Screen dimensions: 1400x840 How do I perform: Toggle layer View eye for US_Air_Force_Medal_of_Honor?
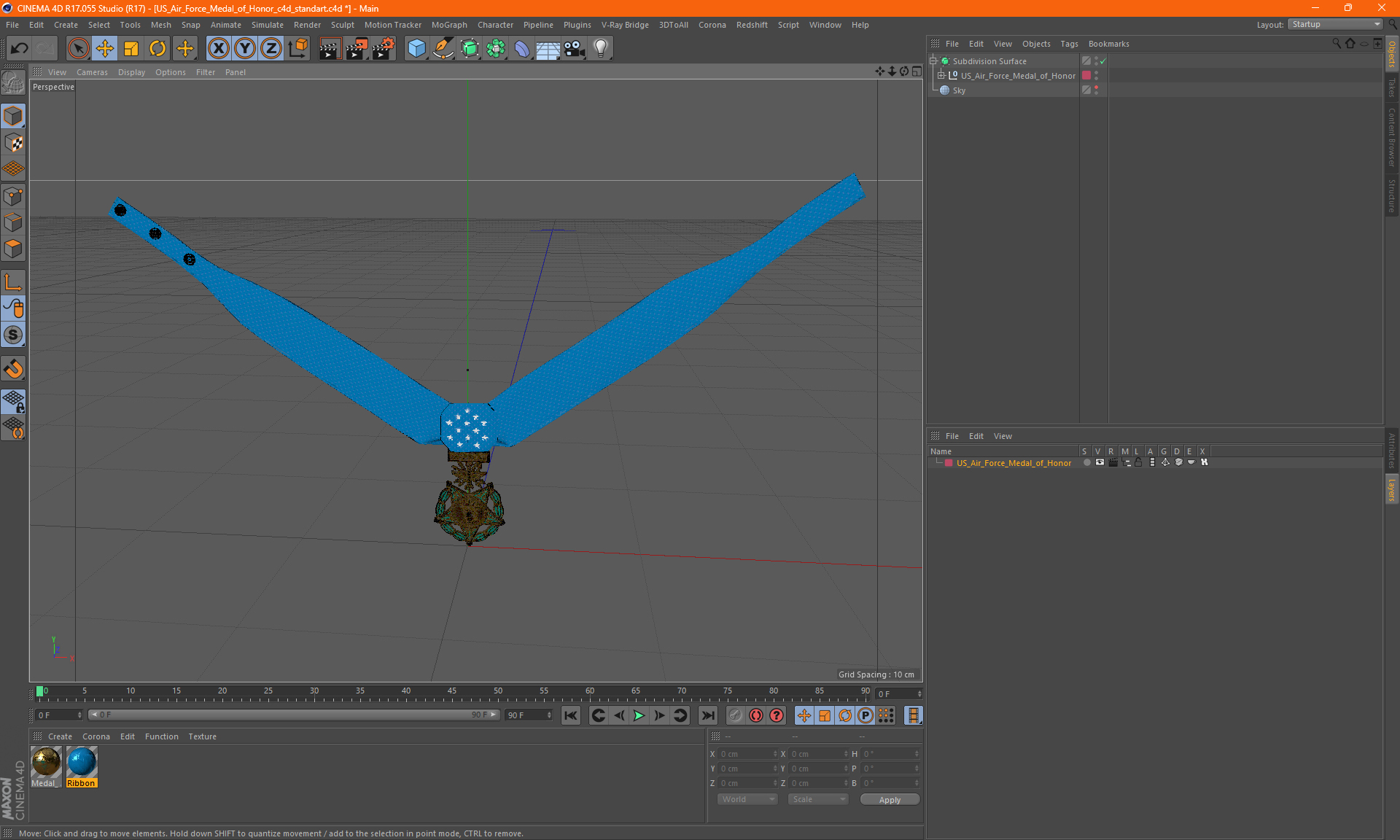[x=1100, y=462]
